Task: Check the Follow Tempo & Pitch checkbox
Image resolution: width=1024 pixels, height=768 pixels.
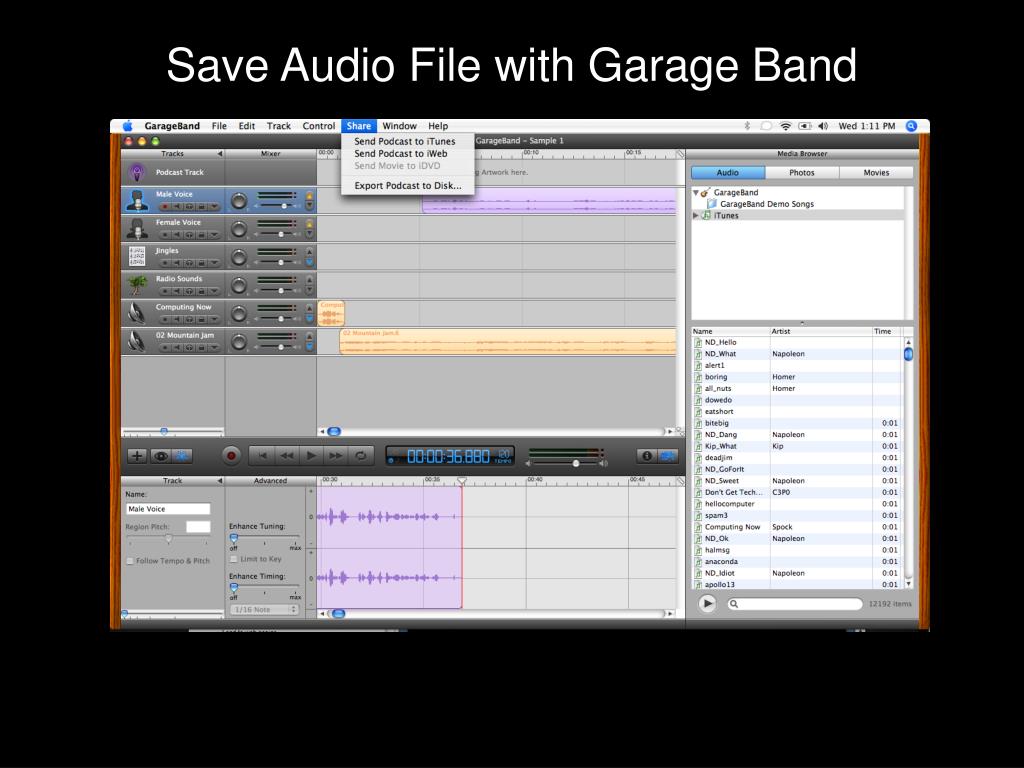Action: [x=130, y=561]
